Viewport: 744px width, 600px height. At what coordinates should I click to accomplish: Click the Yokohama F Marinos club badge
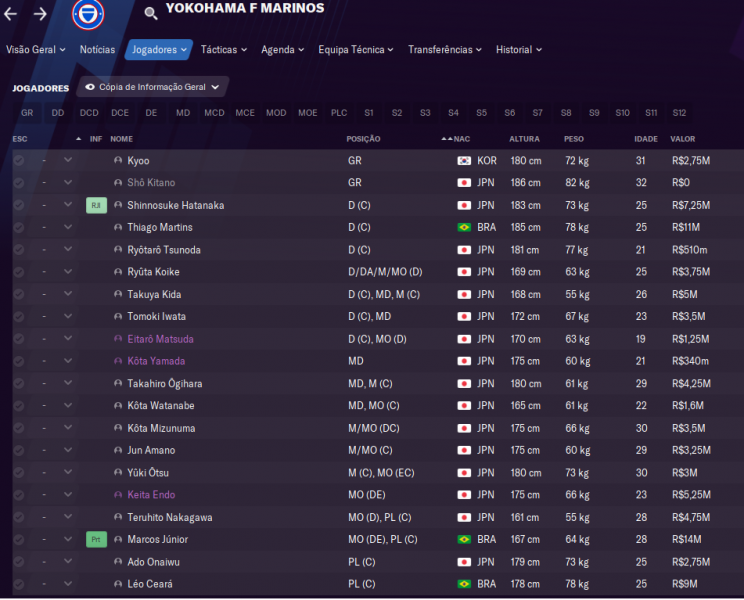point(87,14)
